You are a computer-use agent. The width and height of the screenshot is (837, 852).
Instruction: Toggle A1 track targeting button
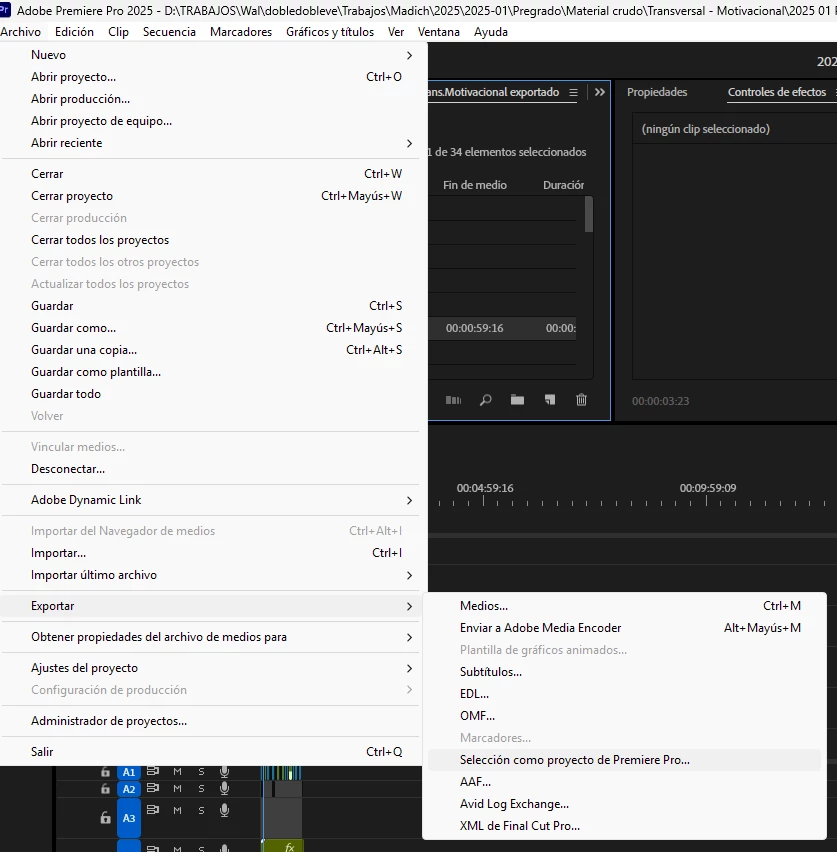pyautogui.click(x=129, y=772)
